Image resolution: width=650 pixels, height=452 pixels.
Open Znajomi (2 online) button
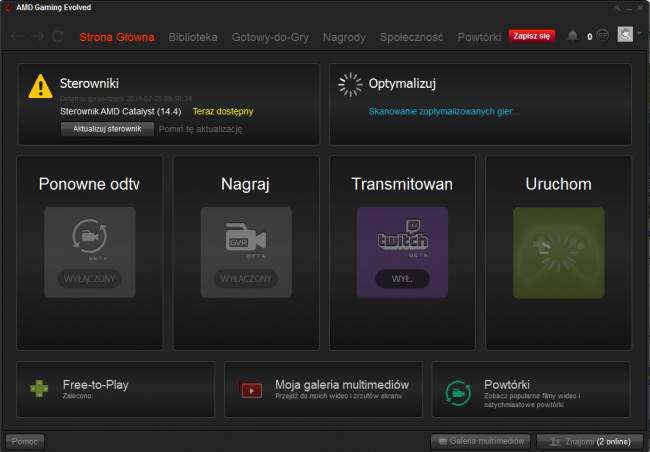pos(589,442)
